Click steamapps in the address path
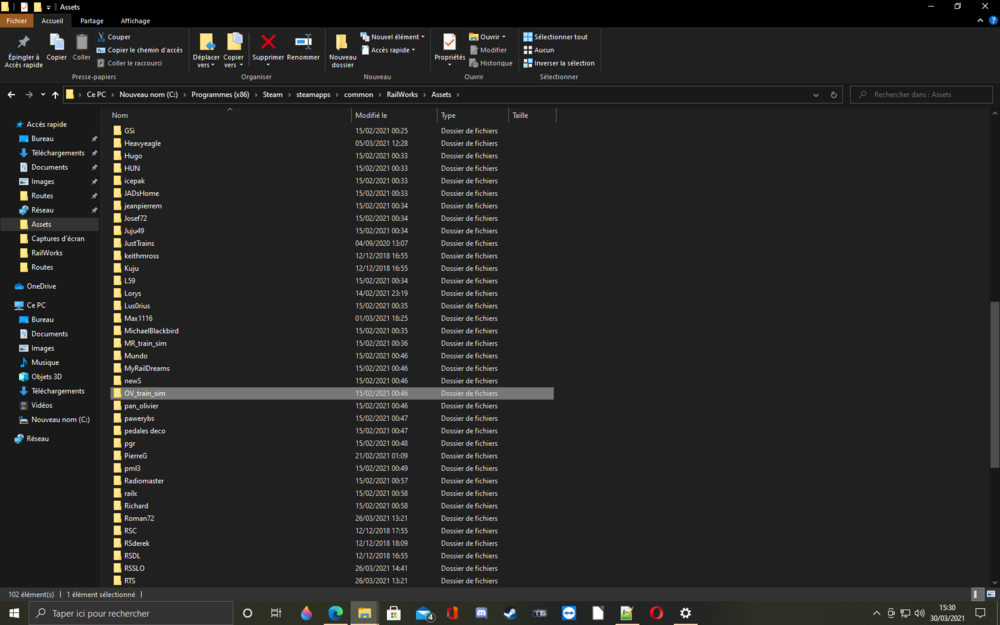 coord(313,94)
